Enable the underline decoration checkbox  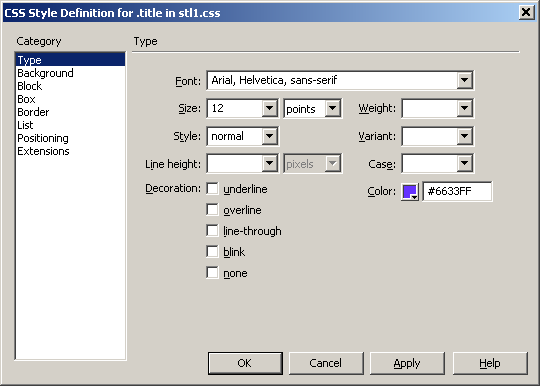point(212,189)
